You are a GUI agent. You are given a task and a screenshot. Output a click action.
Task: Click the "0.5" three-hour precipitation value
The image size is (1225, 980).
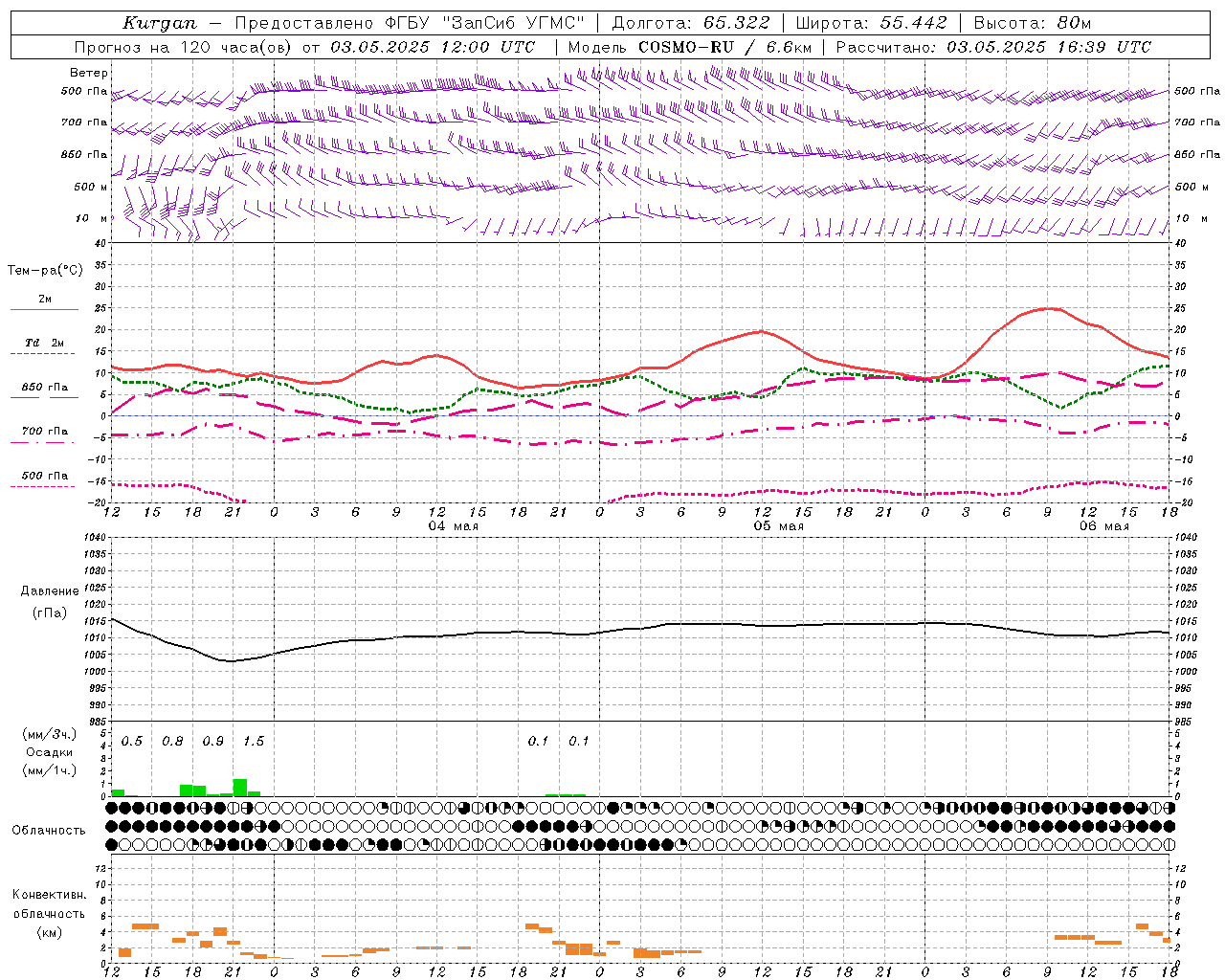coord(132,742)
